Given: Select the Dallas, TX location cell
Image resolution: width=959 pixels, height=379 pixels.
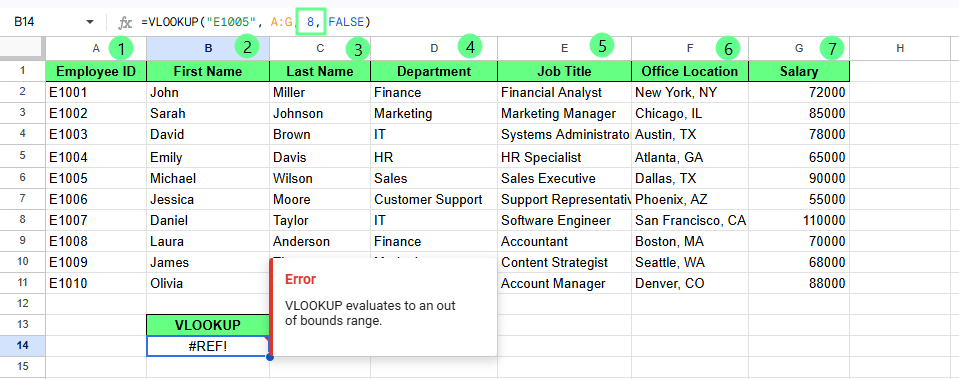Looking at the screenshot, I should [x=690, y=178].
